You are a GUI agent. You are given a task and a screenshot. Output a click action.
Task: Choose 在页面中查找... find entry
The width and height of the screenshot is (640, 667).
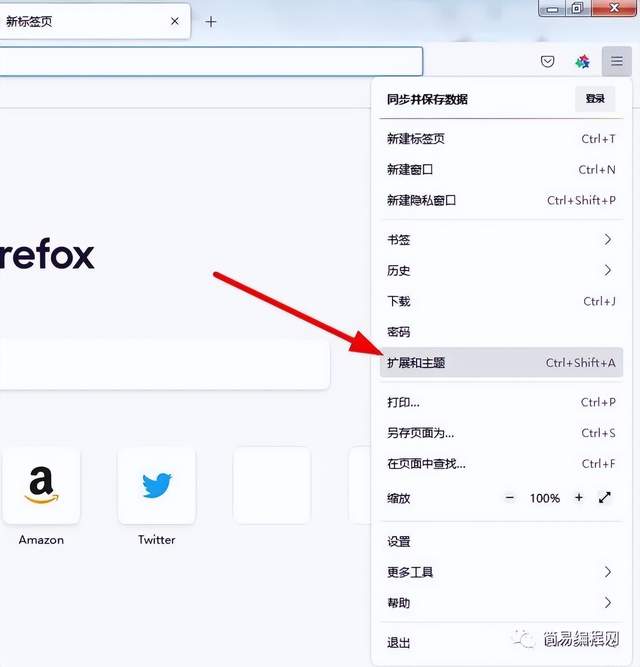[501, 463]
